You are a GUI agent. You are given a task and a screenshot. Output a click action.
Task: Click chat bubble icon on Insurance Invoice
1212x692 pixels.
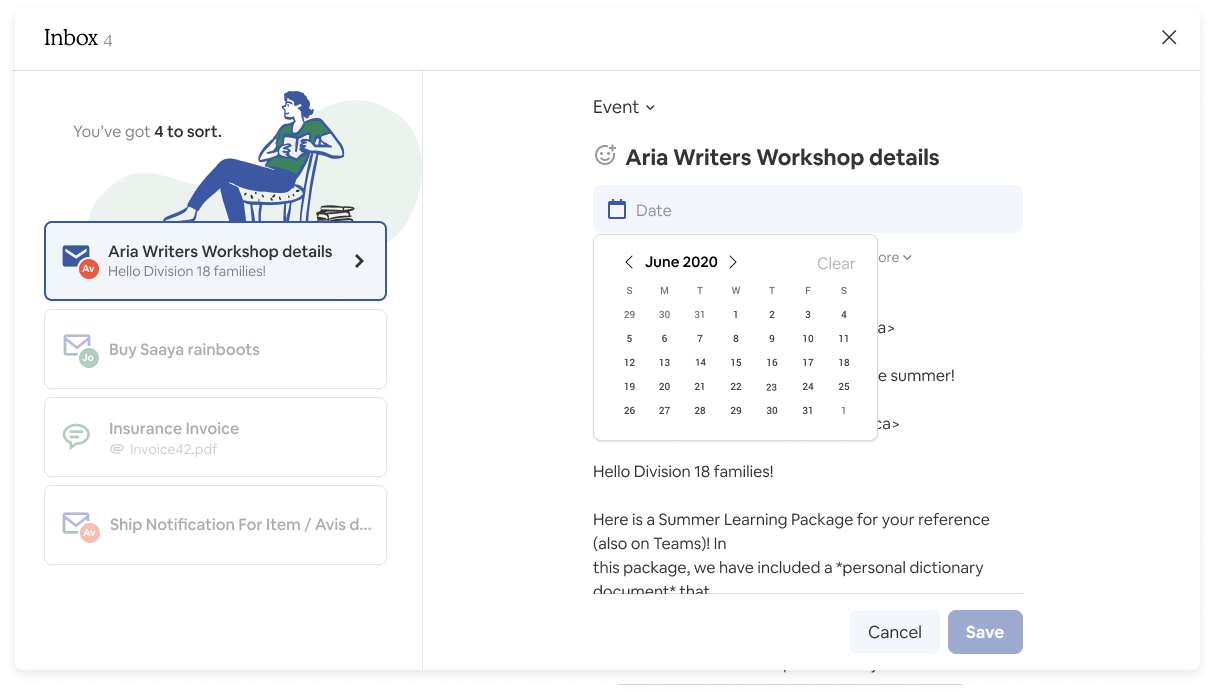[x=76, y=437]
